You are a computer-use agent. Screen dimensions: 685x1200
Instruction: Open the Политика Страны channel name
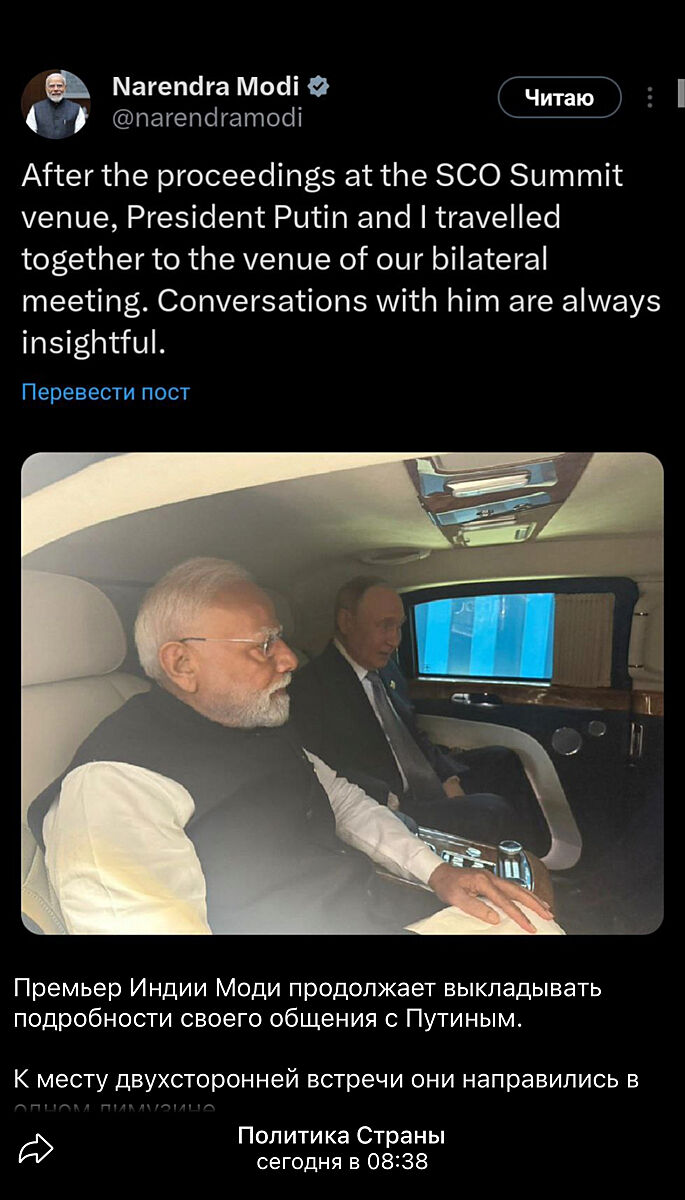coord(341,1136)
